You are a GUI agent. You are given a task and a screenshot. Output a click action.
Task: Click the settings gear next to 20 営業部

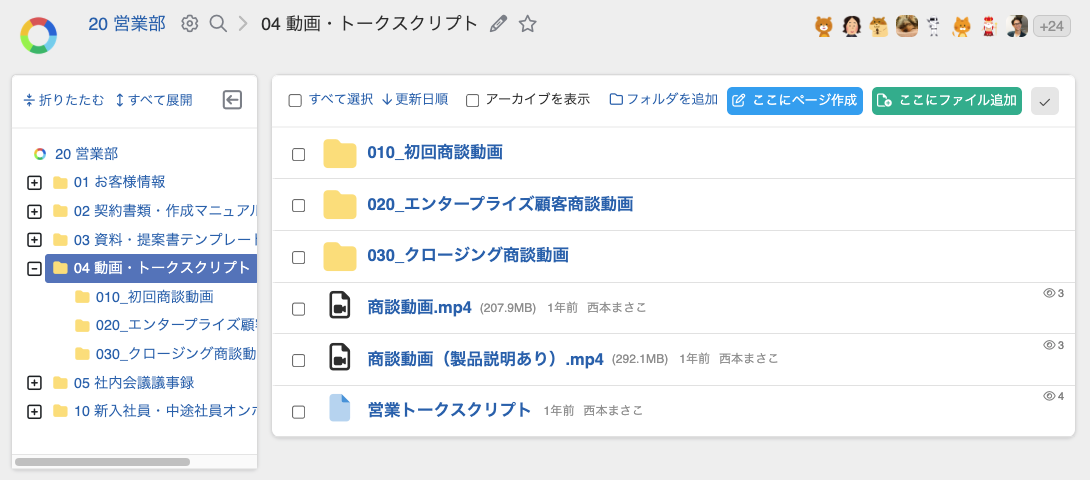[x=189, y=24]
